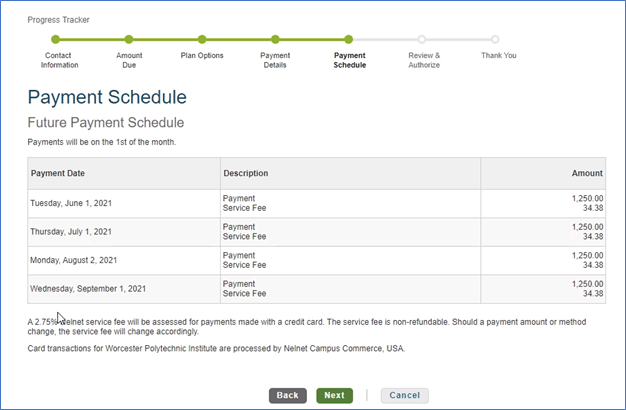Click the Payment Details progress dot

(275, 39)
